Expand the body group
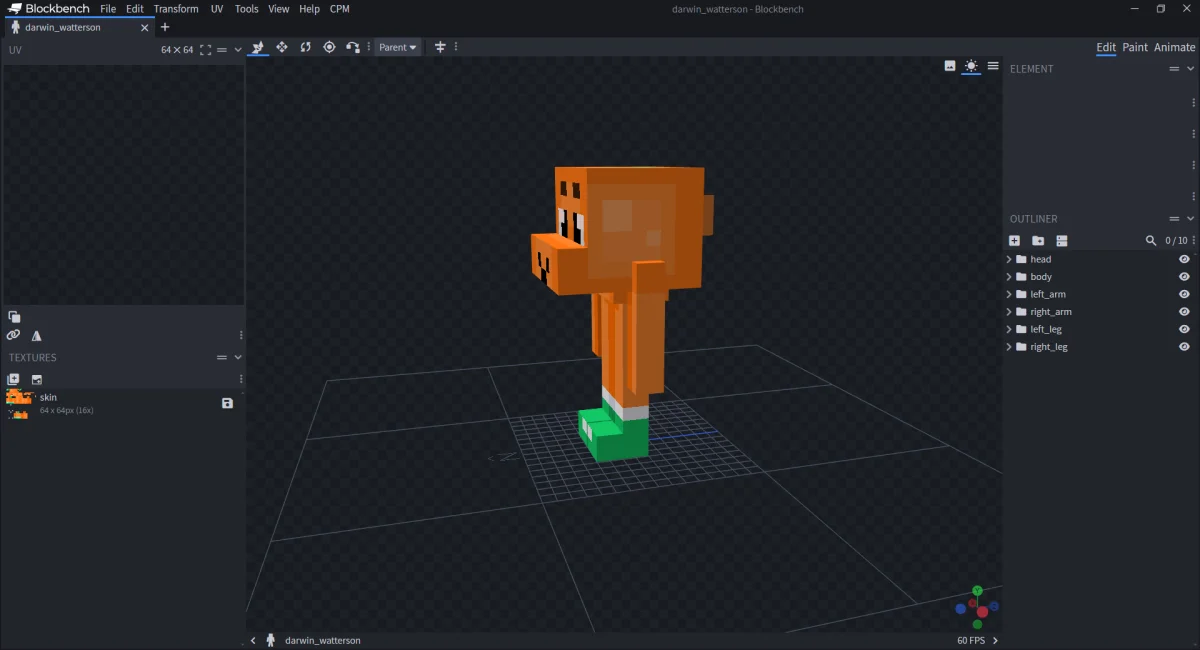The height and width of the screenshot is (650, 1200). pyautogui.click(x=1009, y=277)
